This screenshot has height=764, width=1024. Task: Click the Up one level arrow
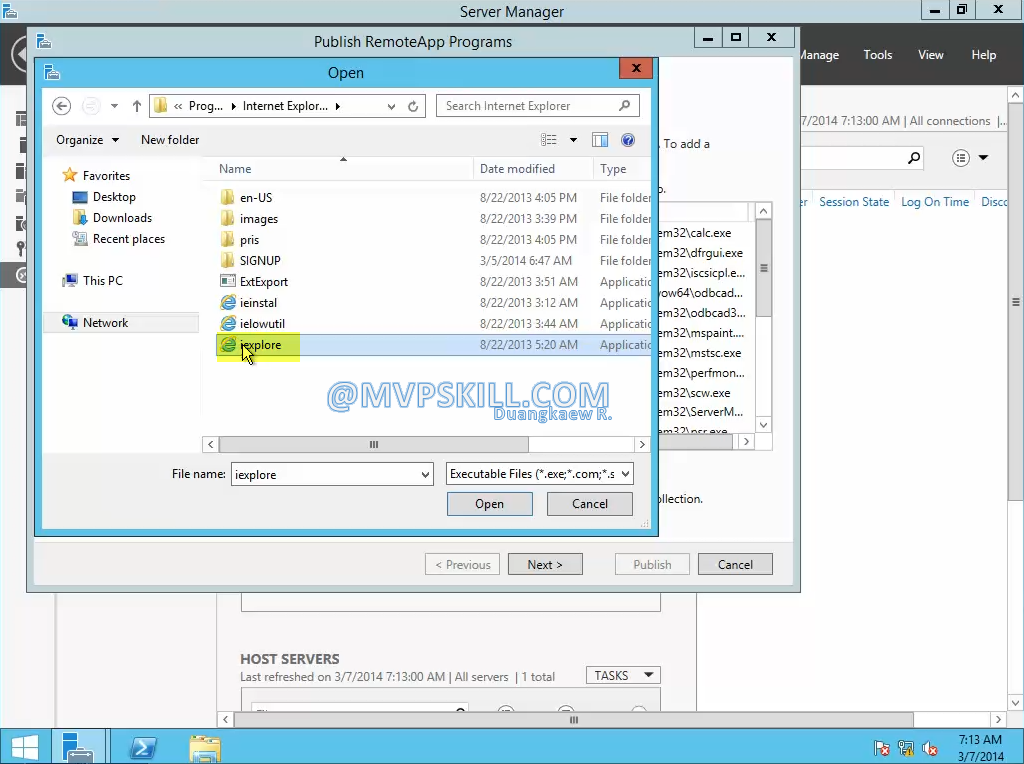pyautogui.click(x=136, y=106)
